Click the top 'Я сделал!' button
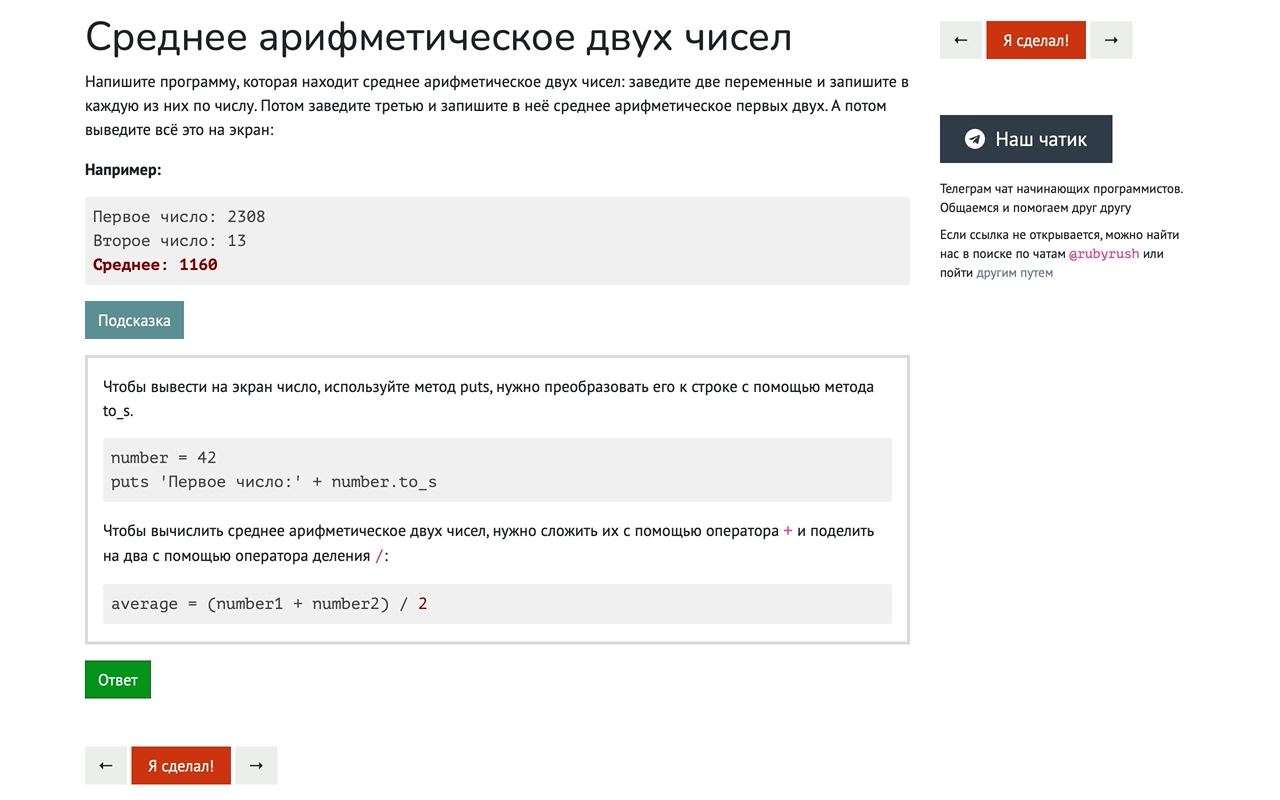 click(x=1036, y=40)
